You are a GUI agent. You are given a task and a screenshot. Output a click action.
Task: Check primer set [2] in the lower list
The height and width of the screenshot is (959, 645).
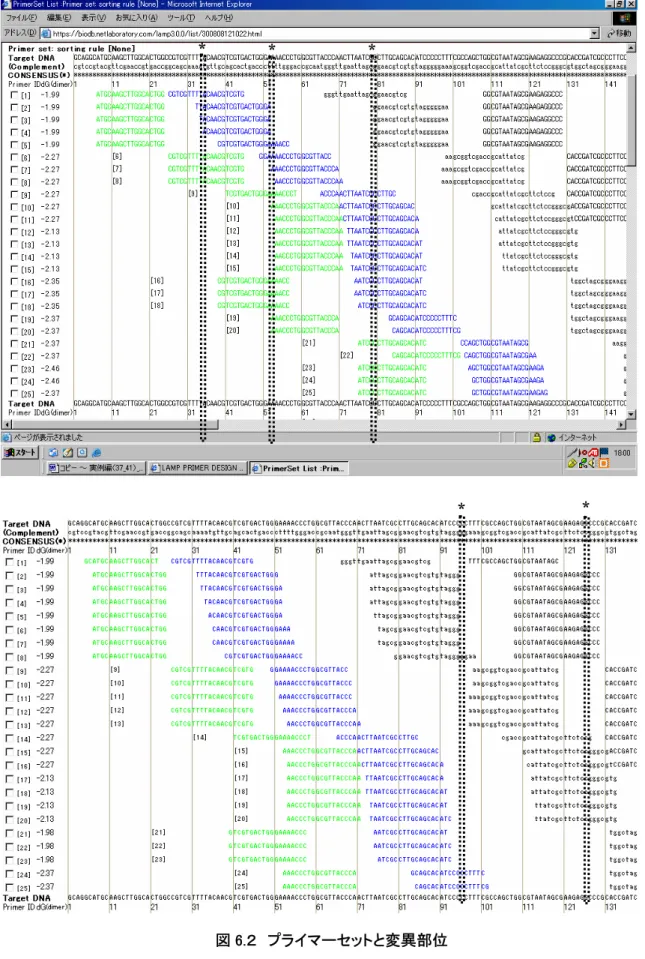(x=9, y=576)
